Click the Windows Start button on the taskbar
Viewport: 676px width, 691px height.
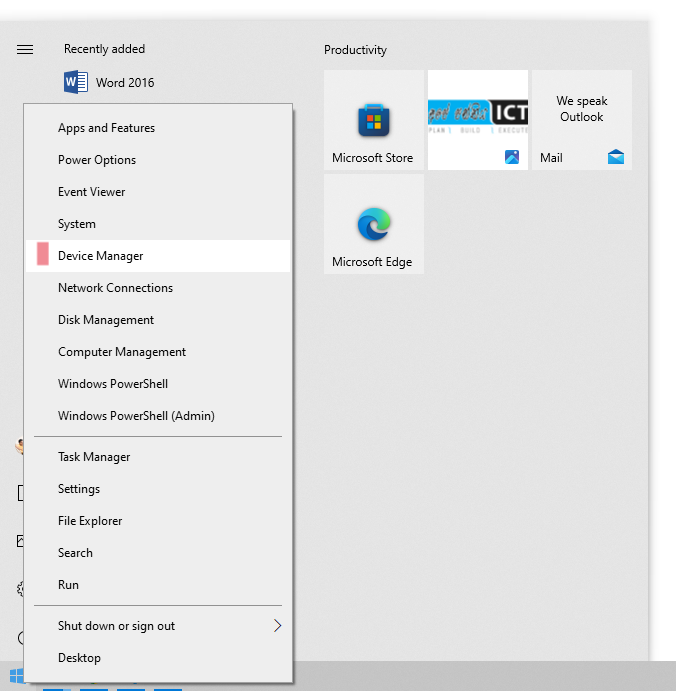click(x=16, y=677)
